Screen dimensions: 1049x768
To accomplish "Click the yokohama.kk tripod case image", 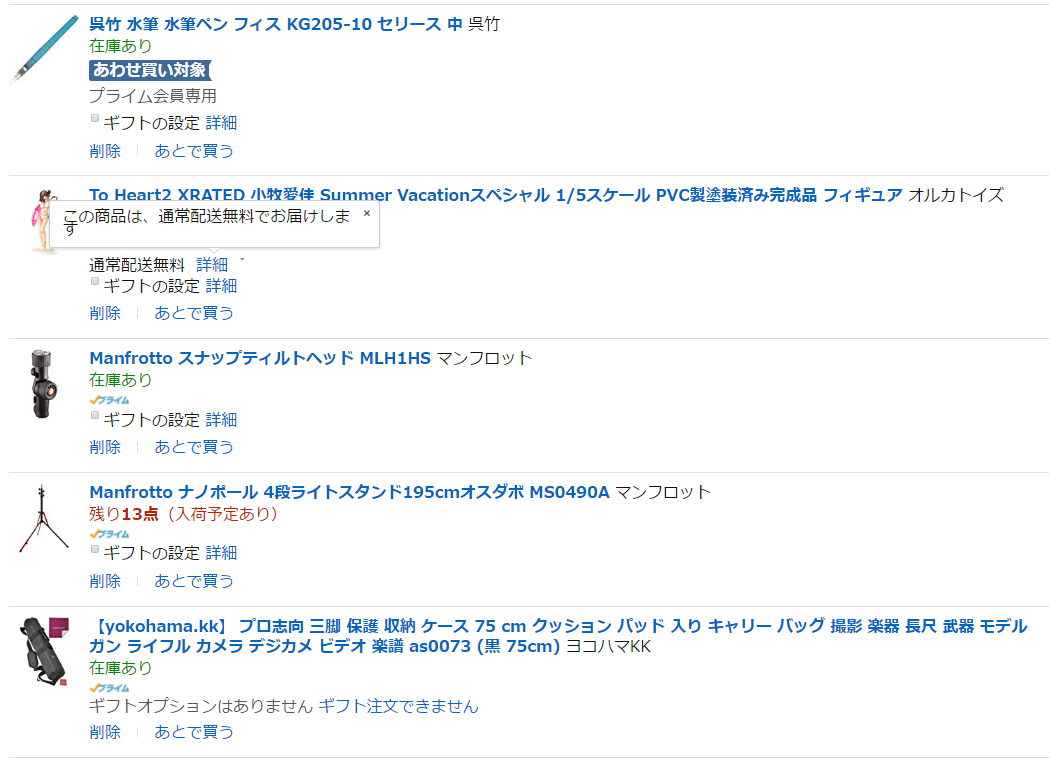I will click(43, 650).
